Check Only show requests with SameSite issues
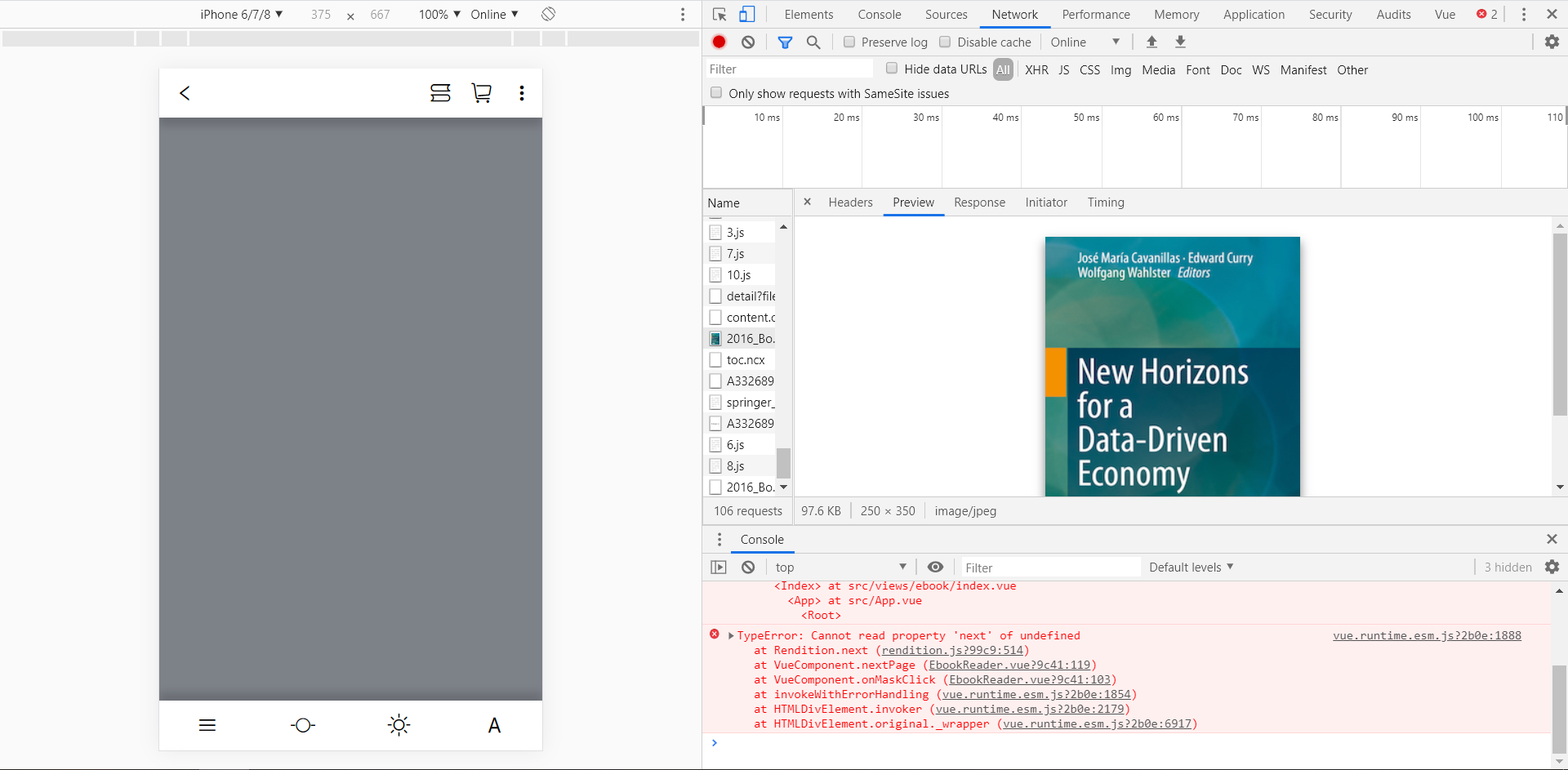The image size is (1568, 770). click(x=716, y=93)
